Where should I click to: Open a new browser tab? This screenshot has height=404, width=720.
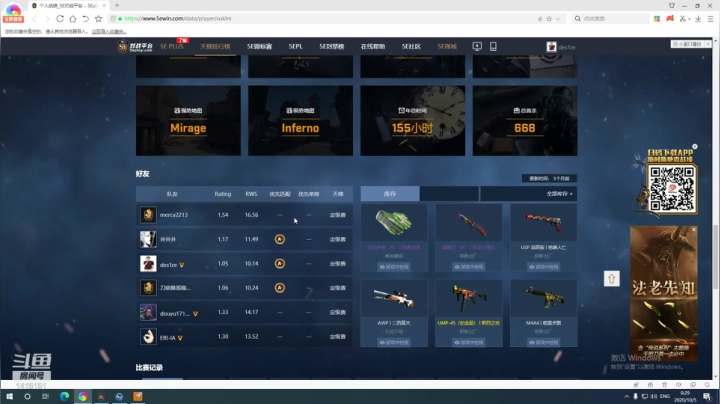tap(117, 6)
